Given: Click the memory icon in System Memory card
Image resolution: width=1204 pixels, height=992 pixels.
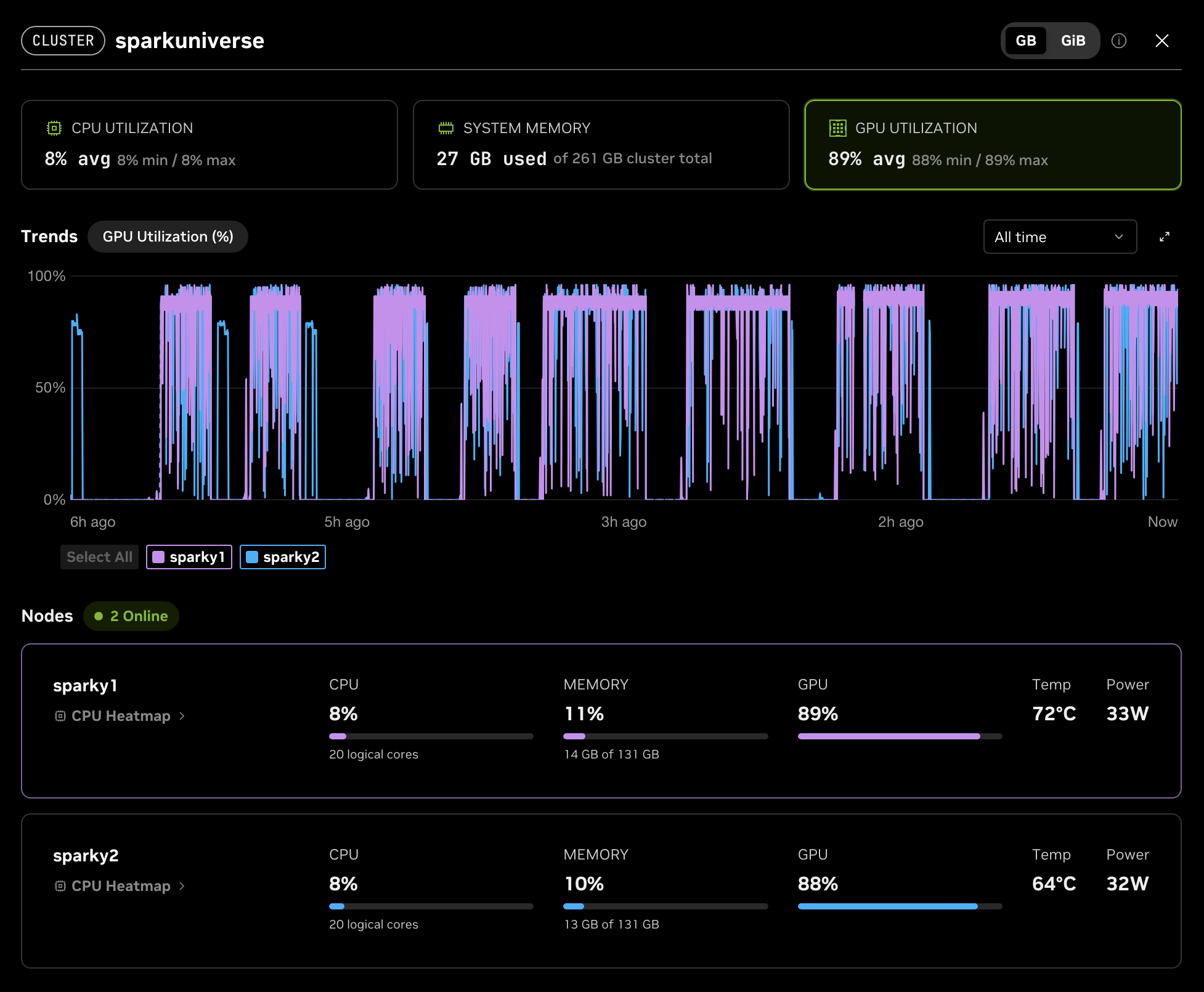Looking at the screenshot, I should pyautogui.click(x=446, y=128).
